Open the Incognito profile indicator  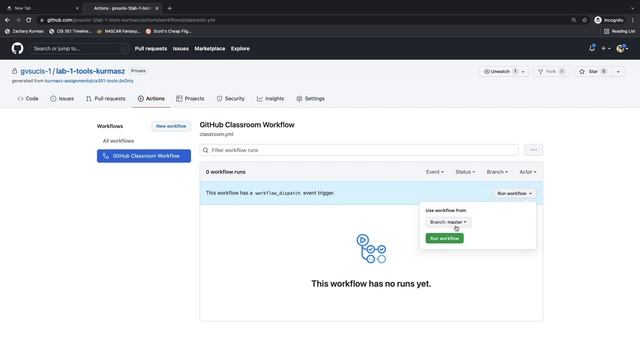[x=609, y=20]
